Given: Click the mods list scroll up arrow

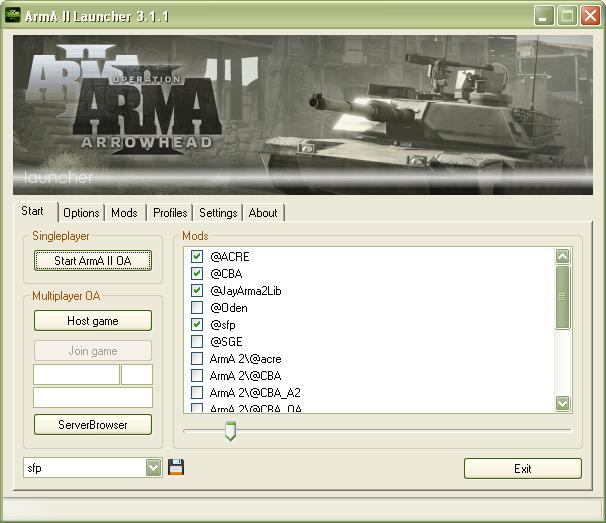Looking at the screenshot, I should pyautogui.click(x=562, y=256).
